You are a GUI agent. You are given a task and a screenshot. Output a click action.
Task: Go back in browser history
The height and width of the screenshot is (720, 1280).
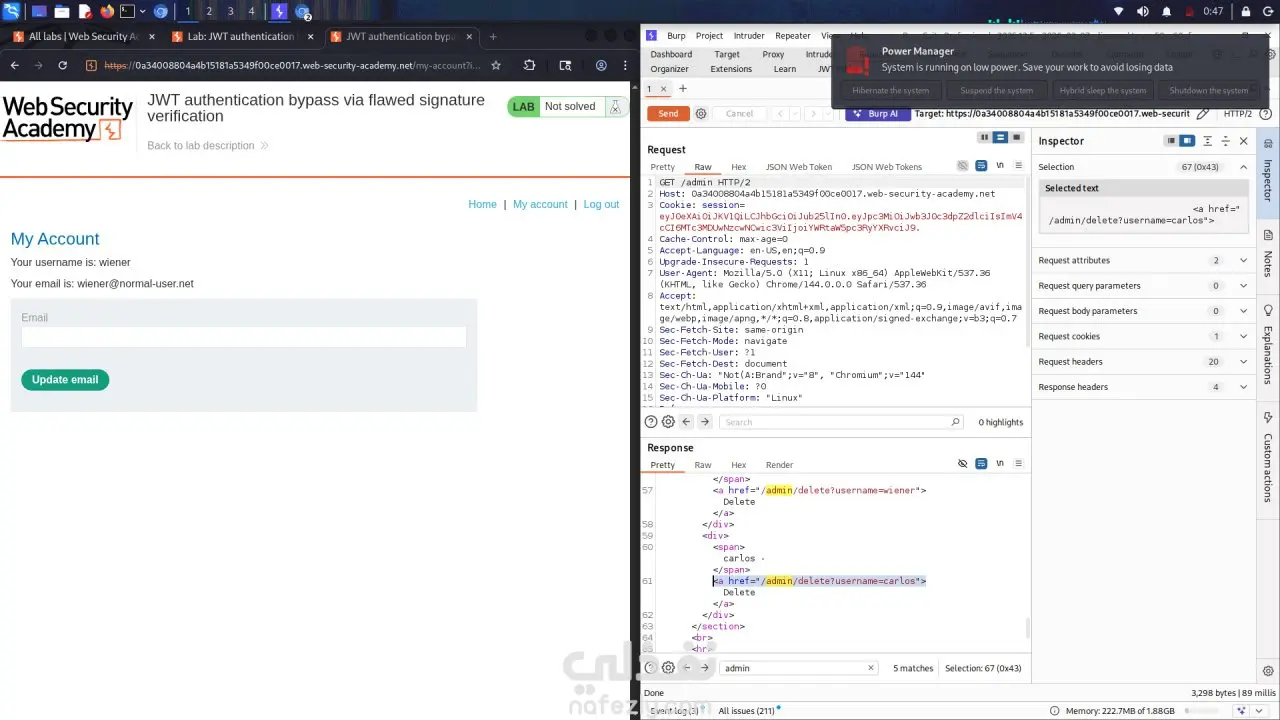tap(15, 66)
